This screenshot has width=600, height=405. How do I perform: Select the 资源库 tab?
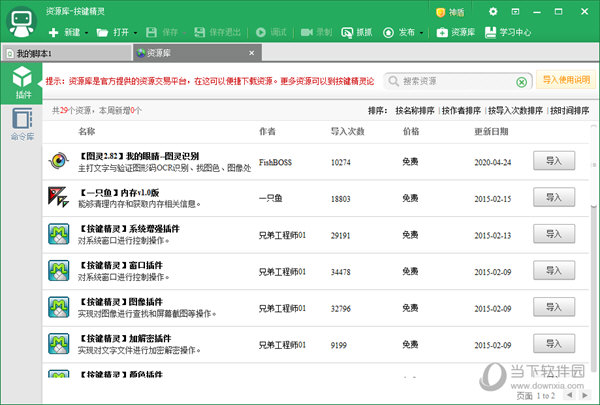tap(197, 53)
